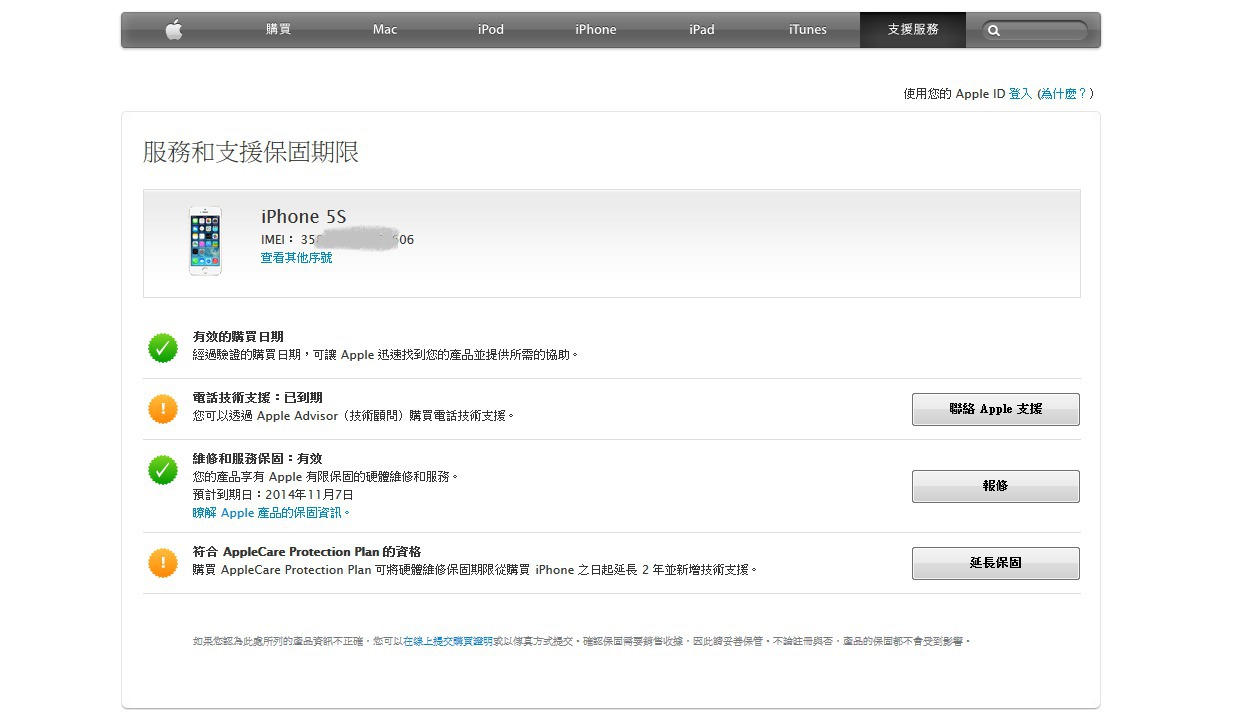Click the search magnifier icon
The image size is (1252, 720).
point(994,31)
